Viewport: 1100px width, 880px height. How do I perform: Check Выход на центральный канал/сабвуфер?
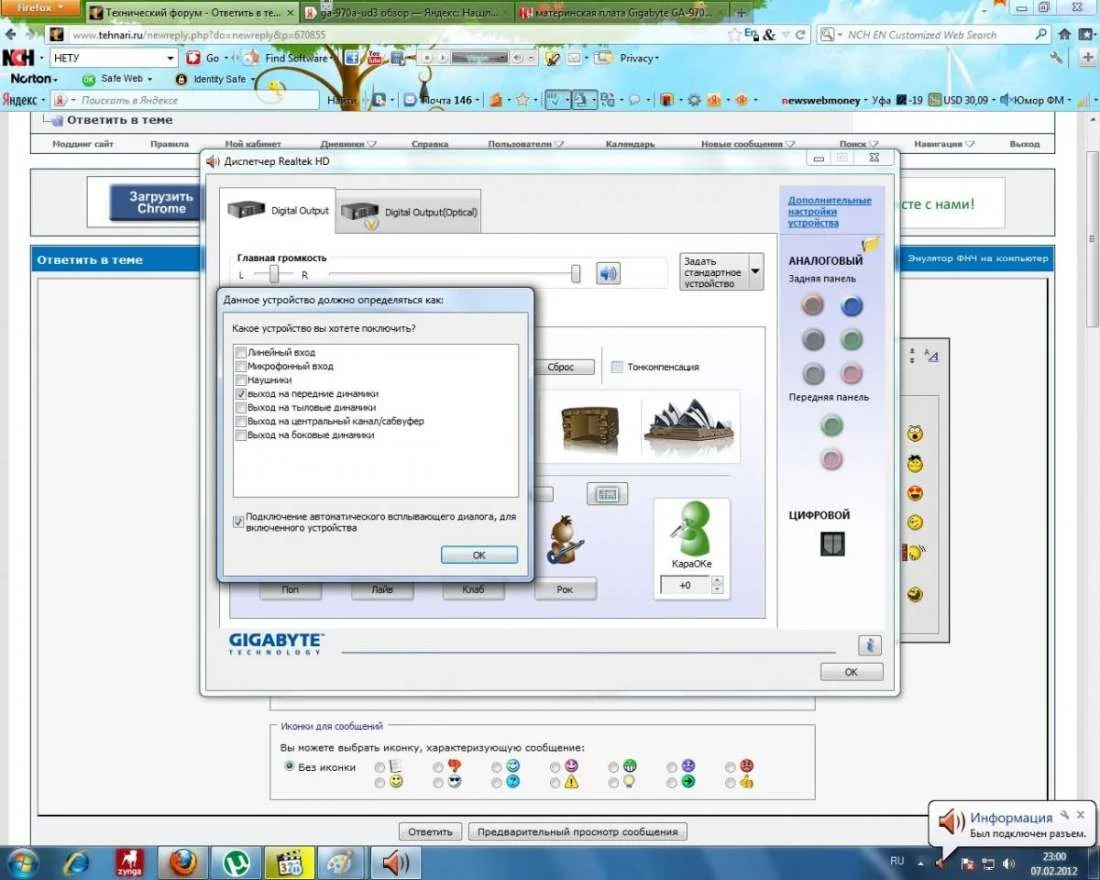(x=241, y=421)
